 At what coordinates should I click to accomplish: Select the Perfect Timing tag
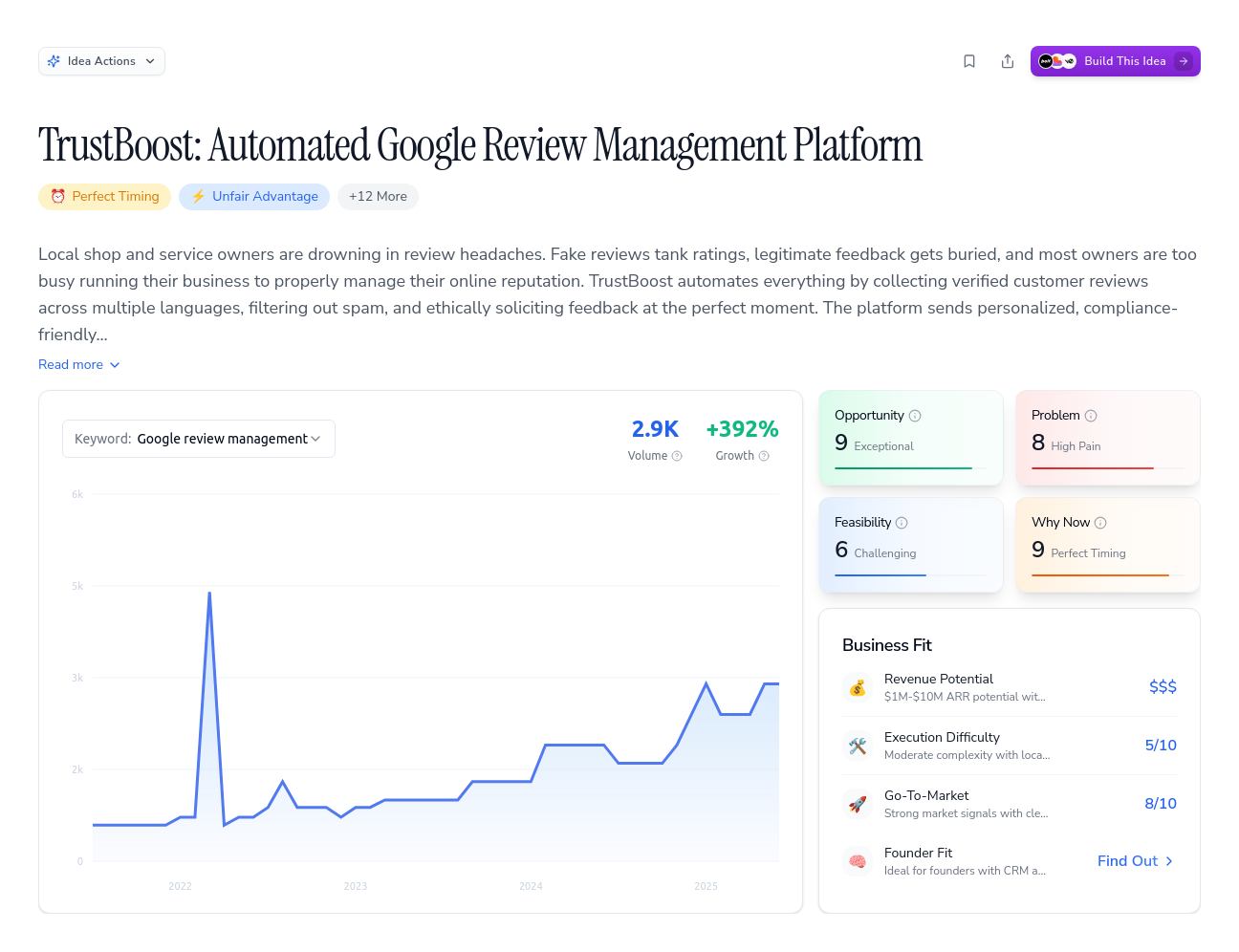(x=105, y=197)
